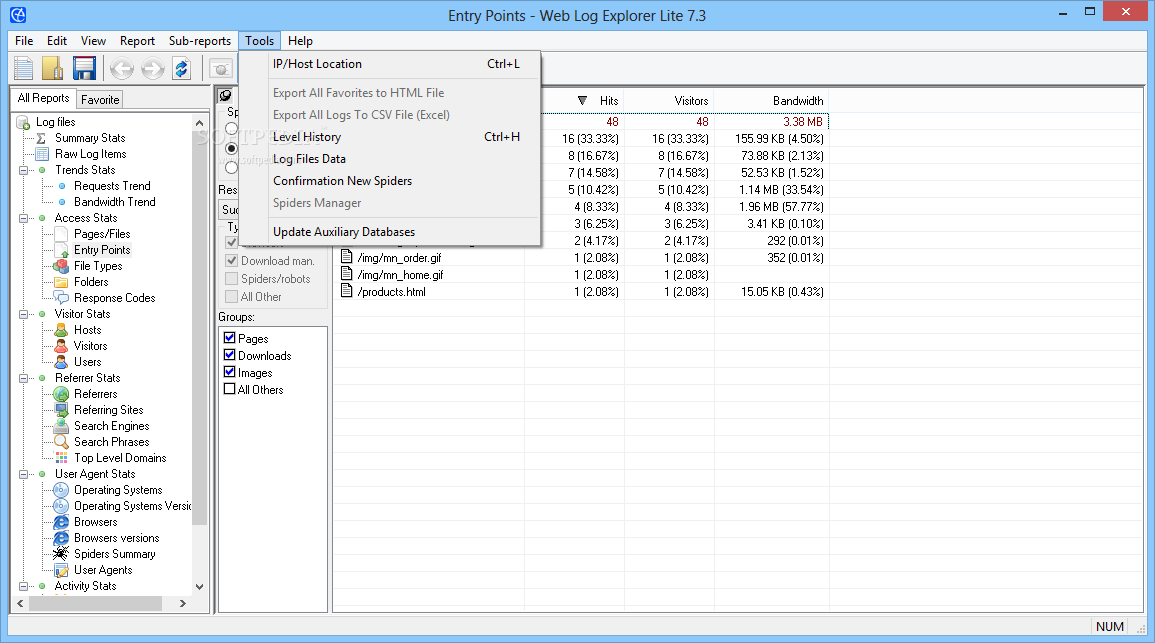This screenshot has width=1155, height=643.
Task: Select Requests Trend in the tree
Action: click(x=112, y=186)
